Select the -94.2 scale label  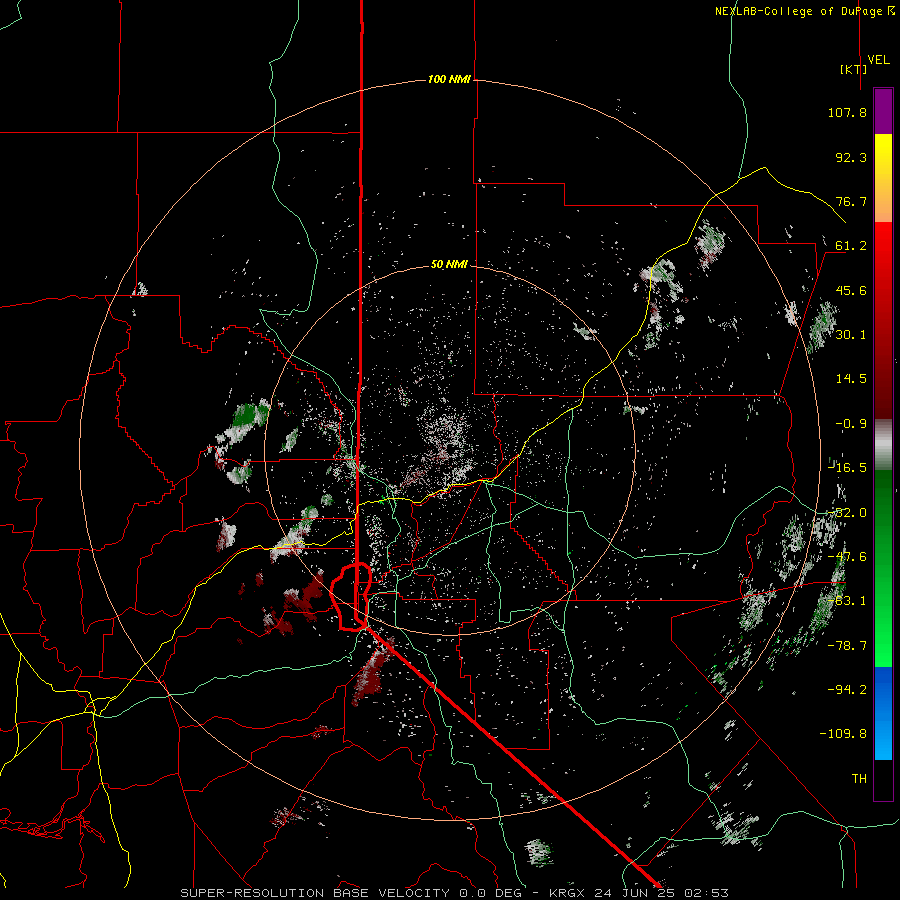click(x=847, y=690)
